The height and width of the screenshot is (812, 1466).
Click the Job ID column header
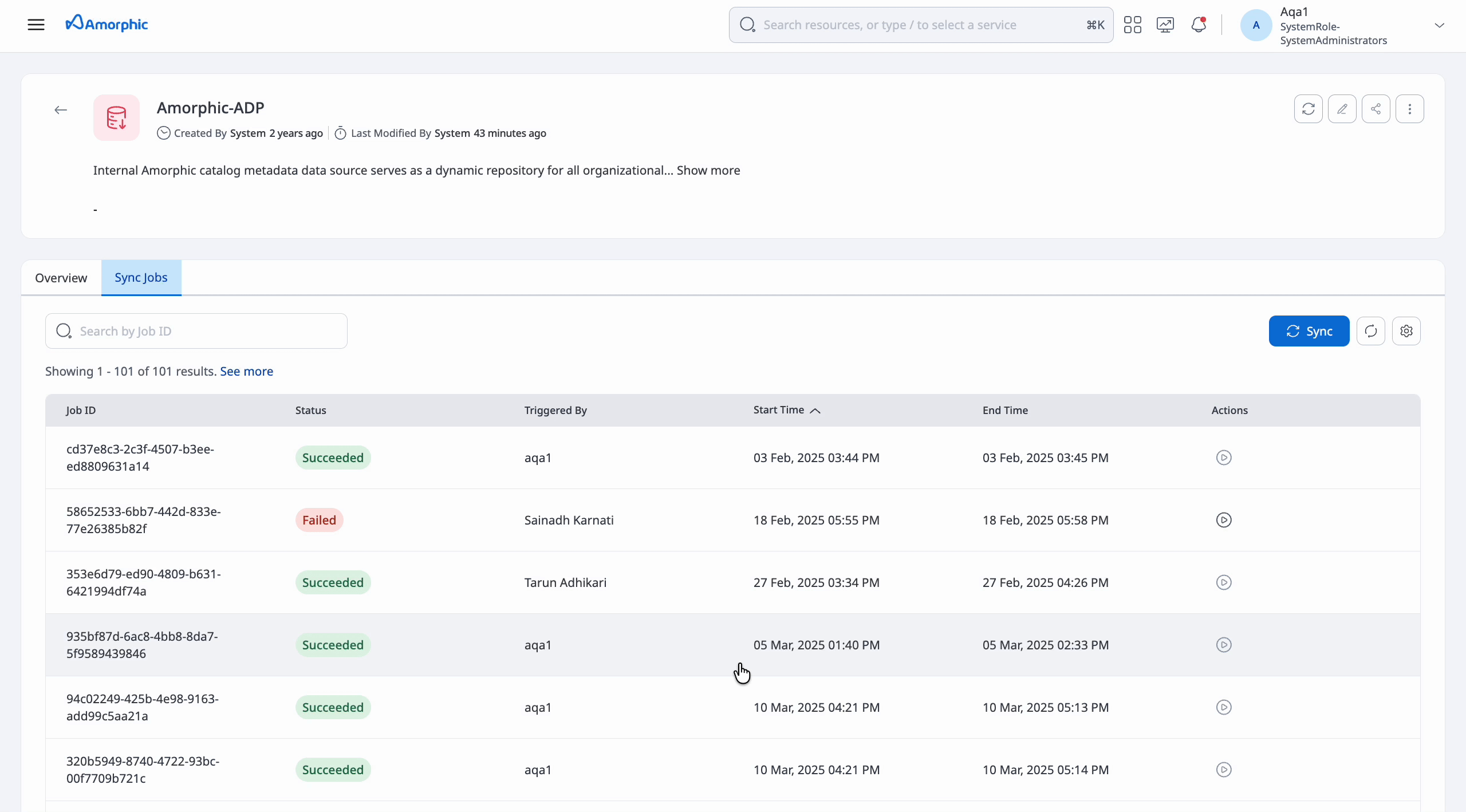(81, 411)
